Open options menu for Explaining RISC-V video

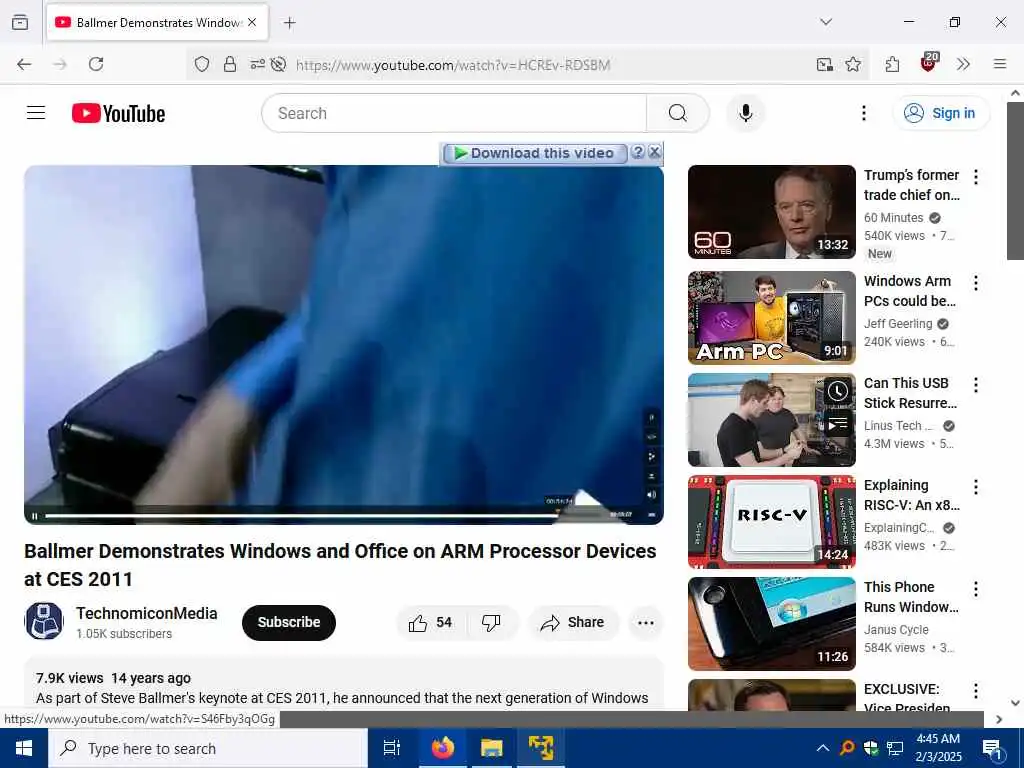pos(976,487)
